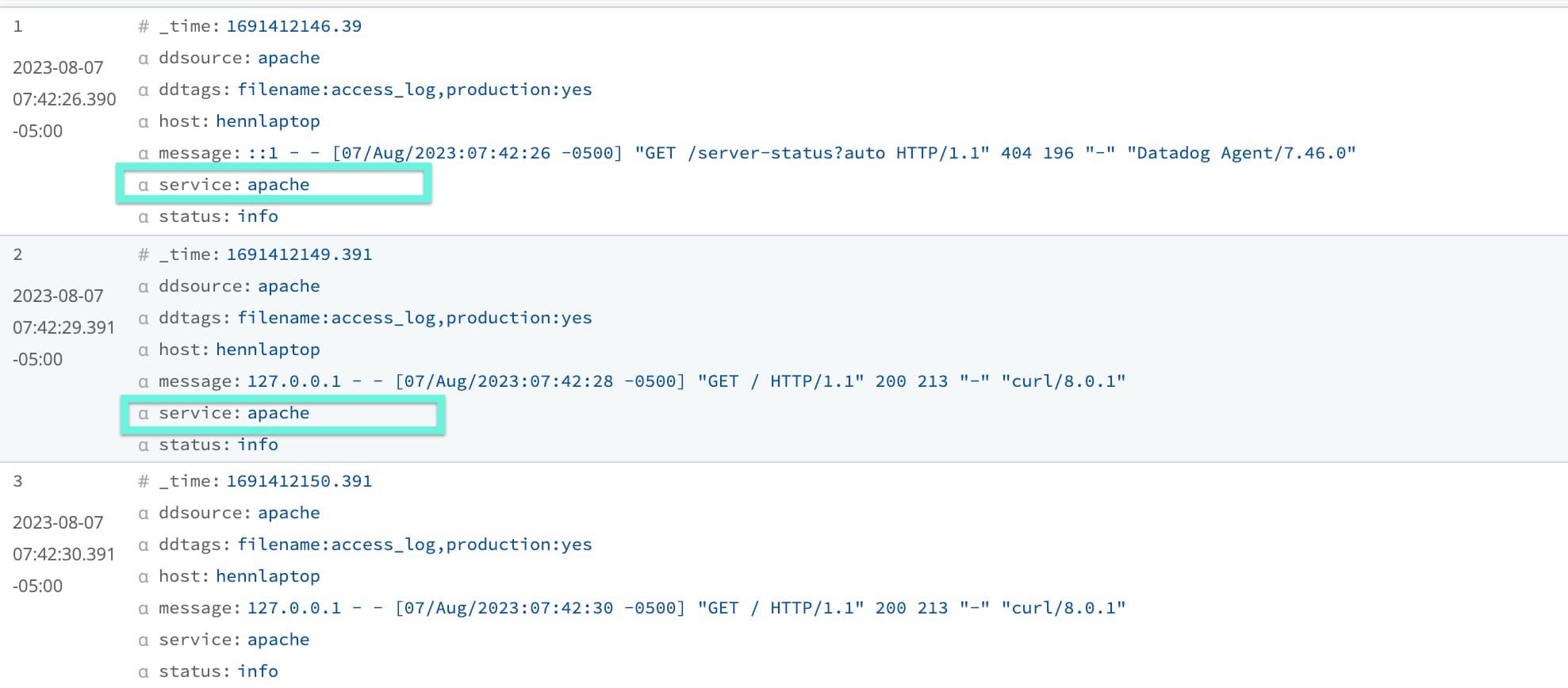Click string type icon beside message in event 3
The image size is (1568, 688).
point(144,609)
